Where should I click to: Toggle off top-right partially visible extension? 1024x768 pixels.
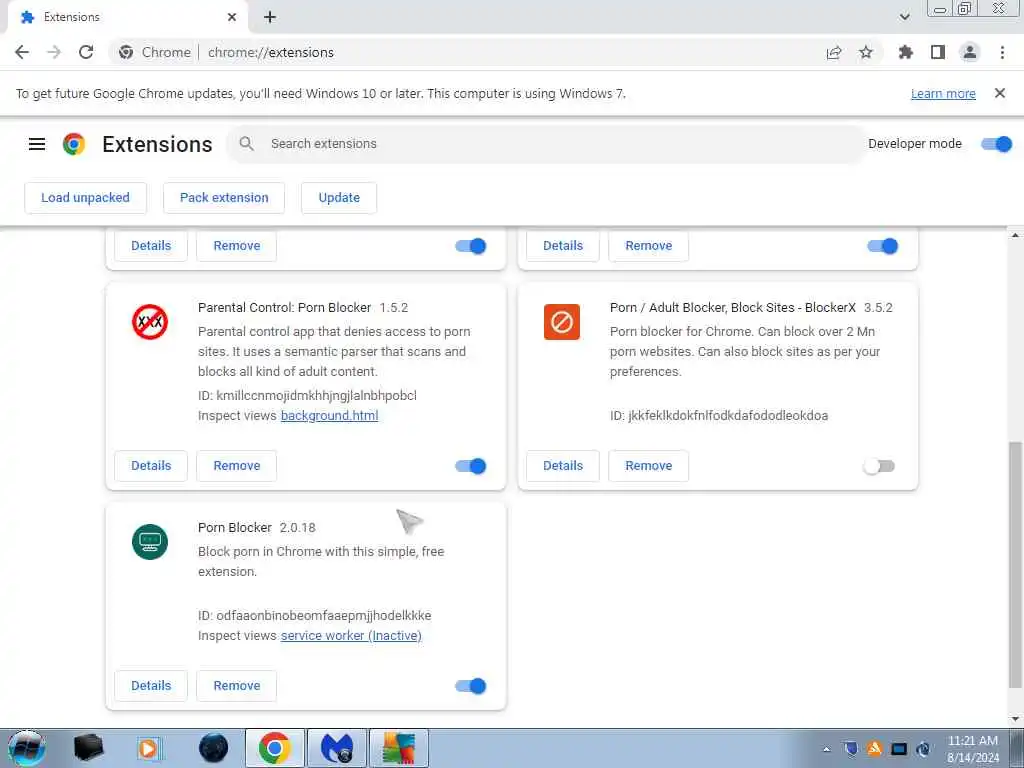883,246
